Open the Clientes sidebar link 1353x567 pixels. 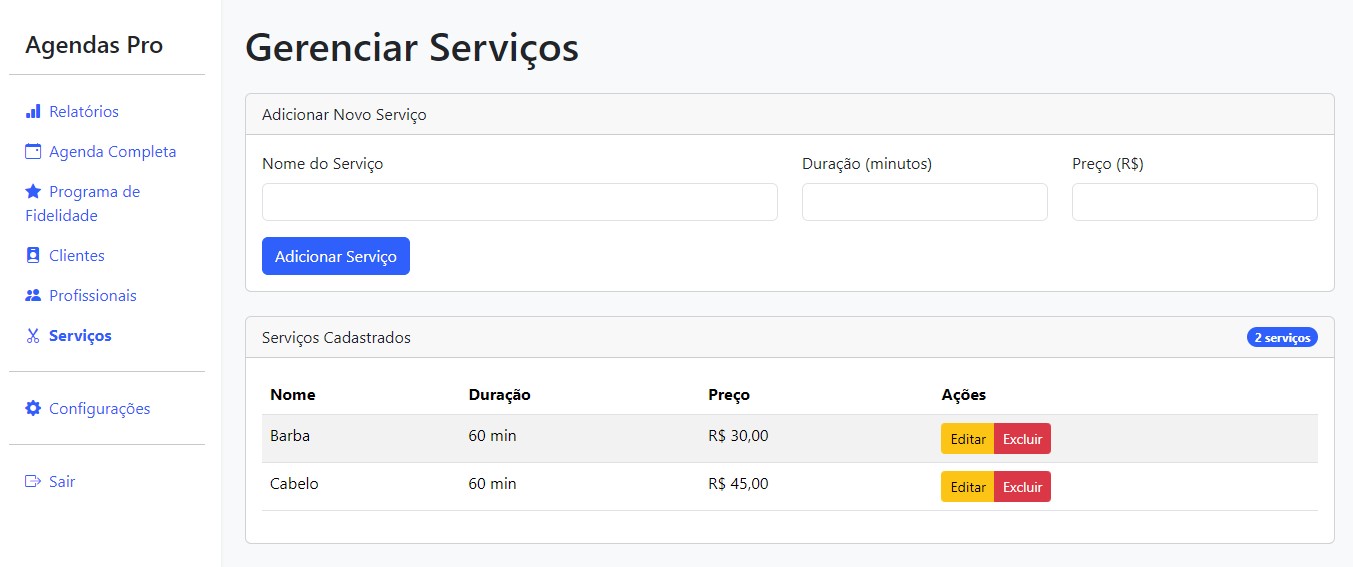click(x=77, y=256)
